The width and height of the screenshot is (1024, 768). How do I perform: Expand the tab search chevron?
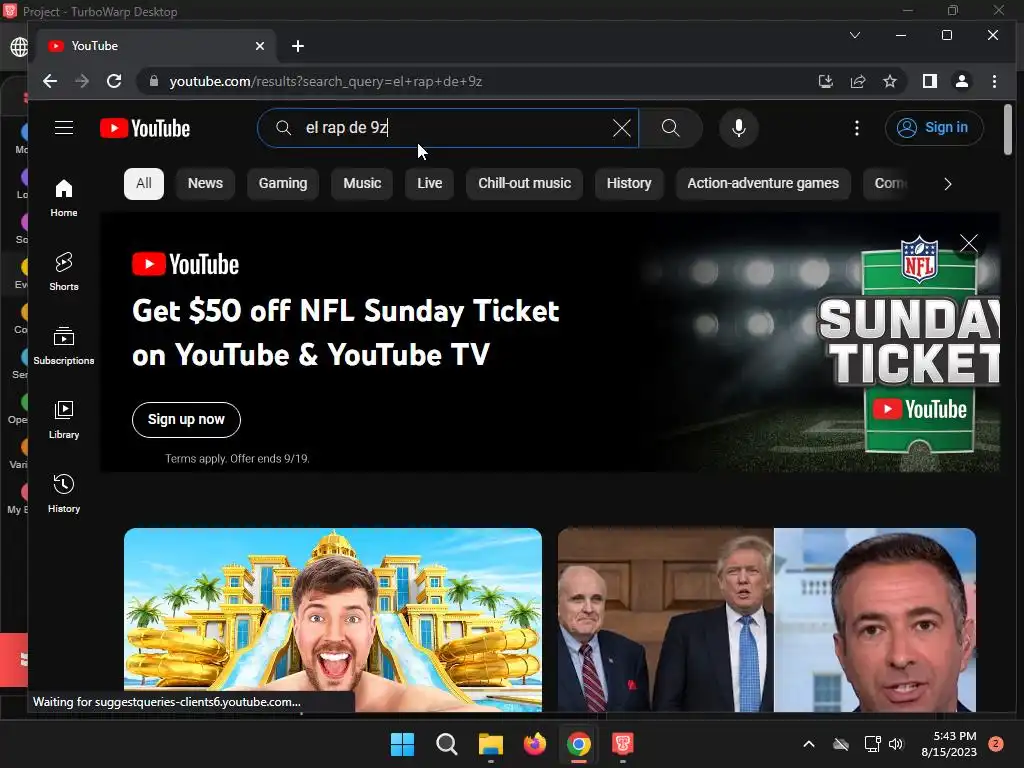tap(854, 35)
